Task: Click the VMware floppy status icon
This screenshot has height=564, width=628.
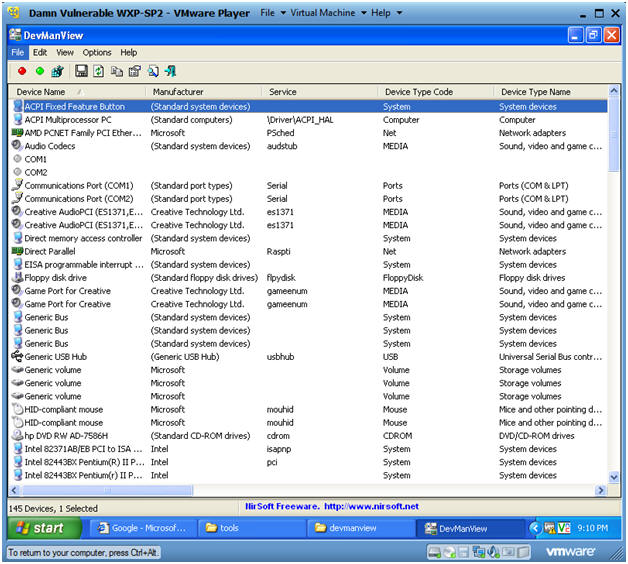Action: tap(463, 552)
